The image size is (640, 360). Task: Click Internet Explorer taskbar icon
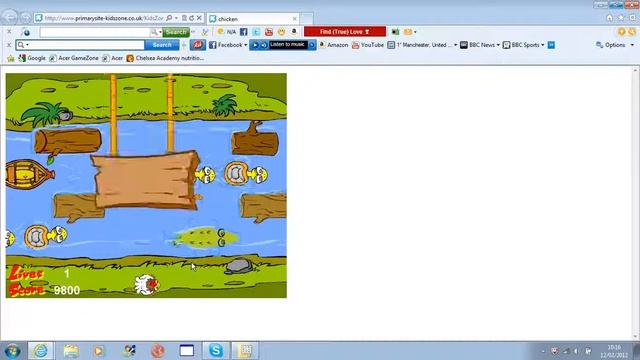tap(40, 351)
